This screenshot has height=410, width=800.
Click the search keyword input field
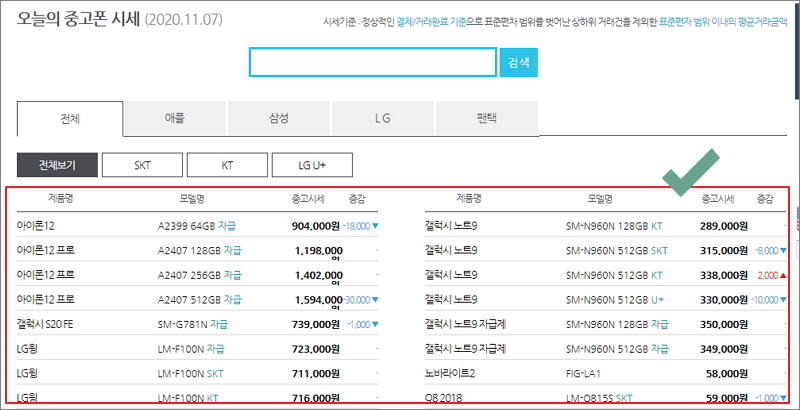[372, 62]
